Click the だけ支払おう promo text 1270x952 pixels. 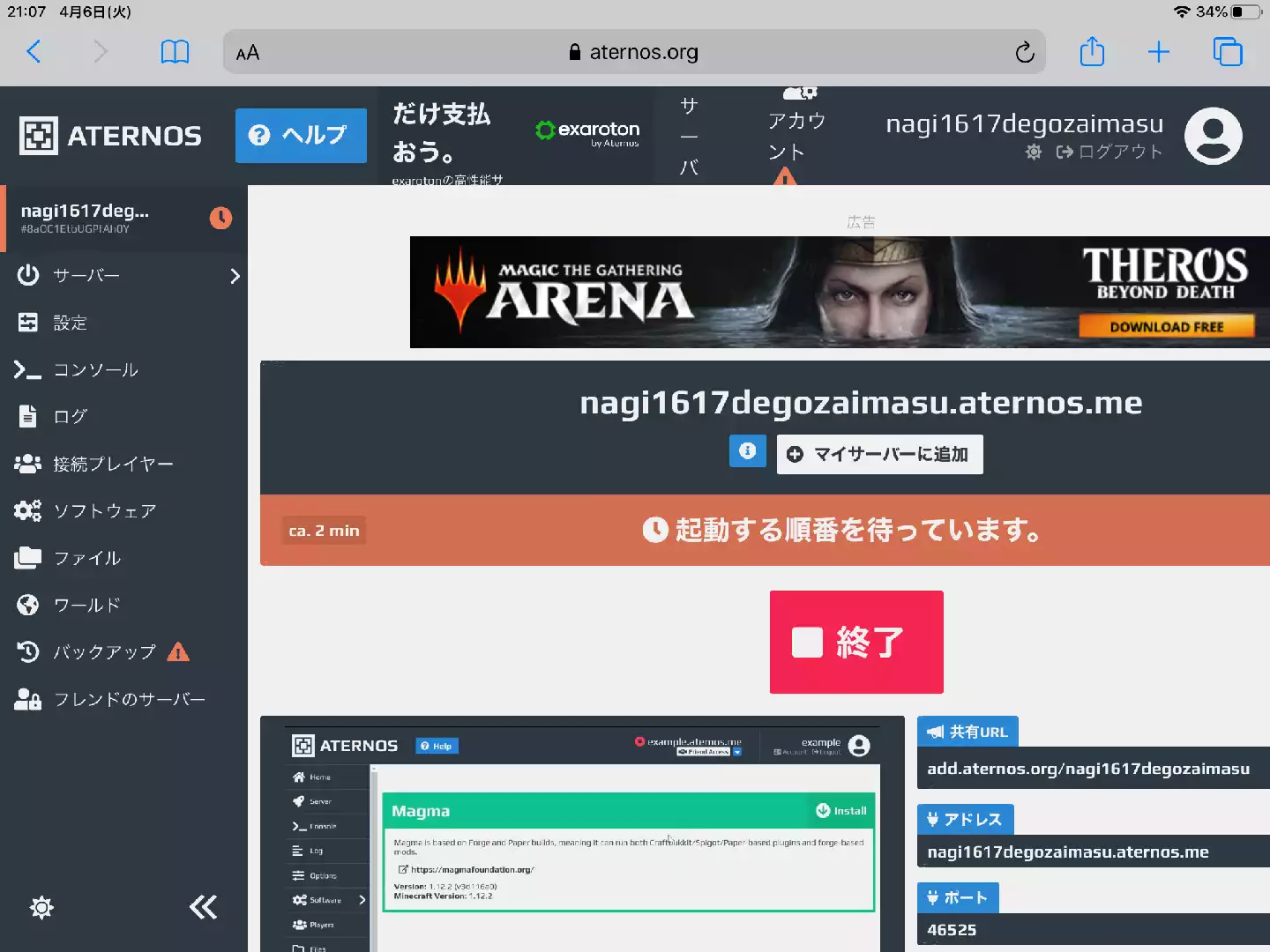click(441, 132)
